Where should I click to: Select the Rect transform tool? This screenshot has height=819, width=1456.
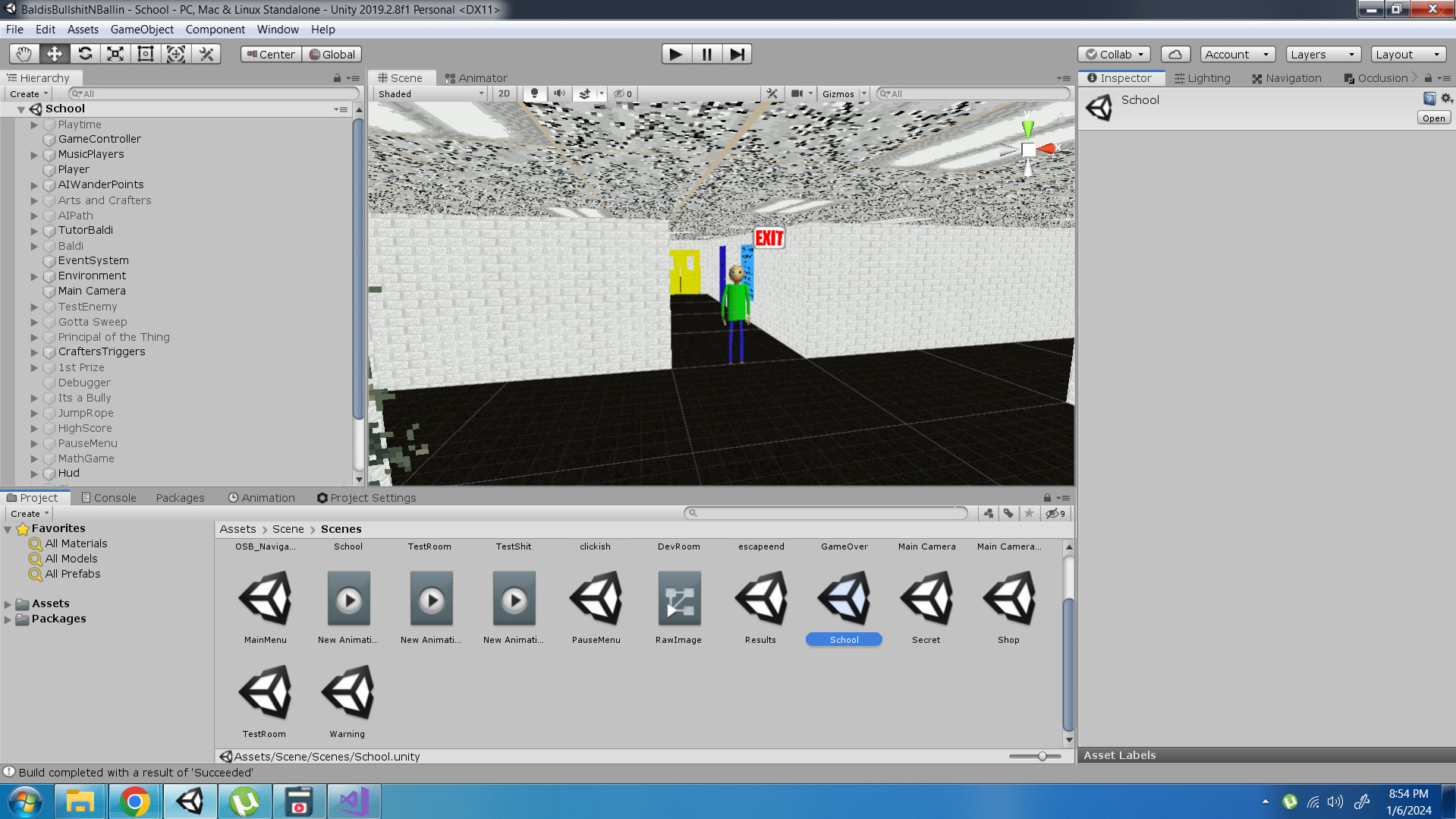tap(145, 54)
